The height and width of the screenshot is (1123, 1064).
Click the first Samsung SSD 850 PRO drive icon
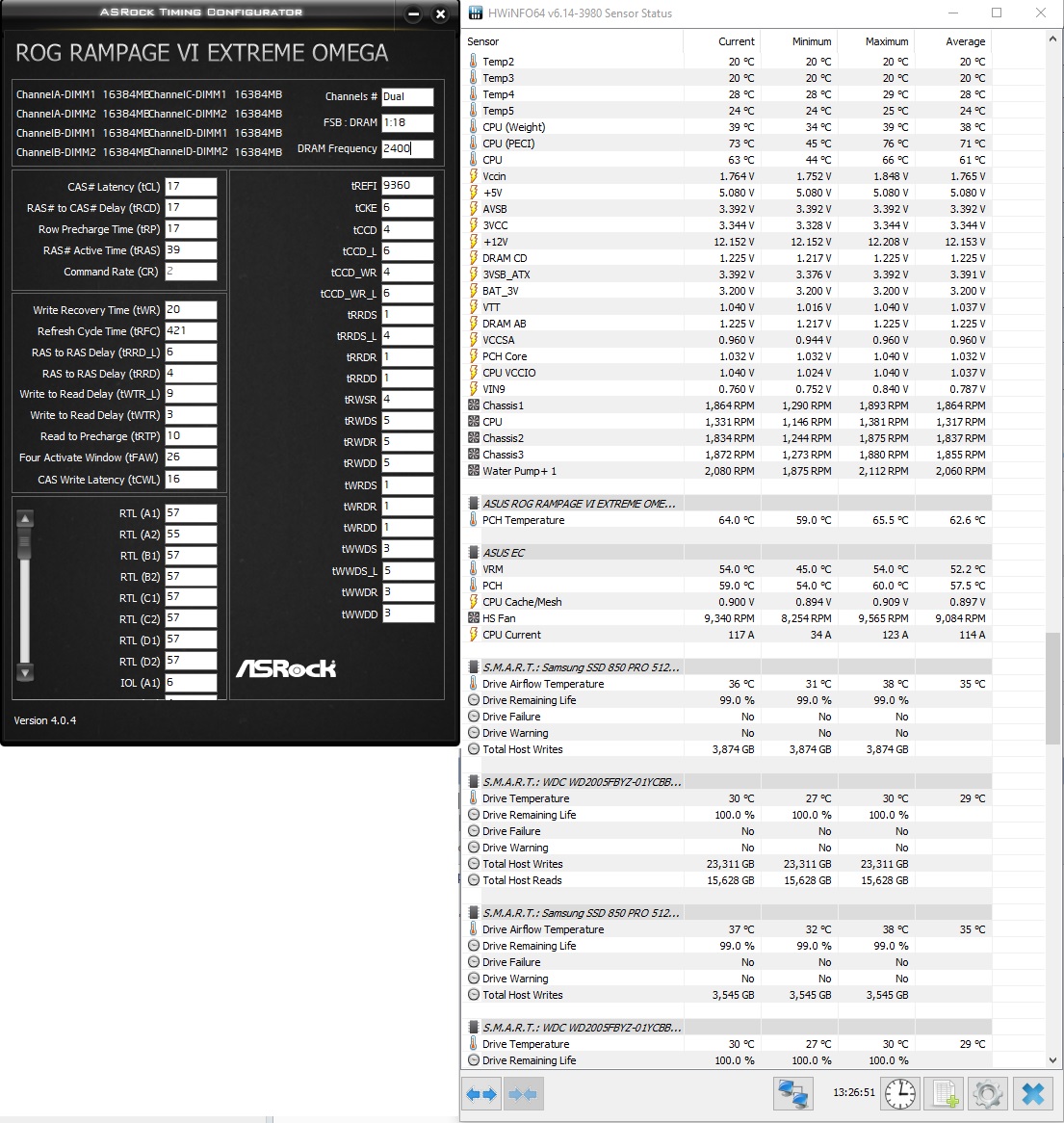pyautogui.click(x=474, y=667)
